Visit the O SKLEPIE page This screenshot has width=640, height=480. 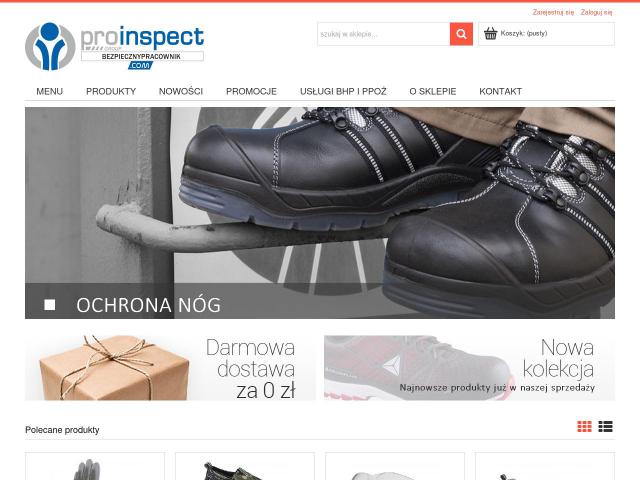(433, 91)
